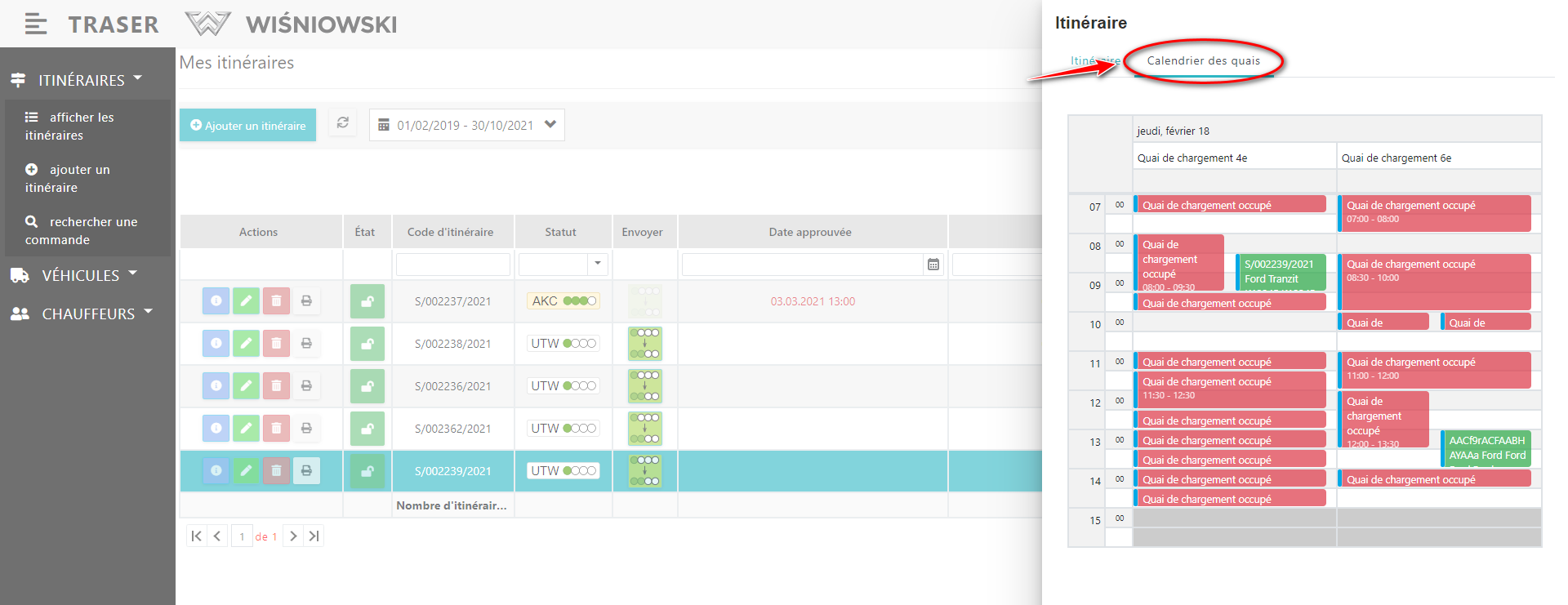Viewport: 1568px width, 605px height.
Task: Delete itinerary S/002236/2021 using trash icon
Action: click(x=276, y=386)
